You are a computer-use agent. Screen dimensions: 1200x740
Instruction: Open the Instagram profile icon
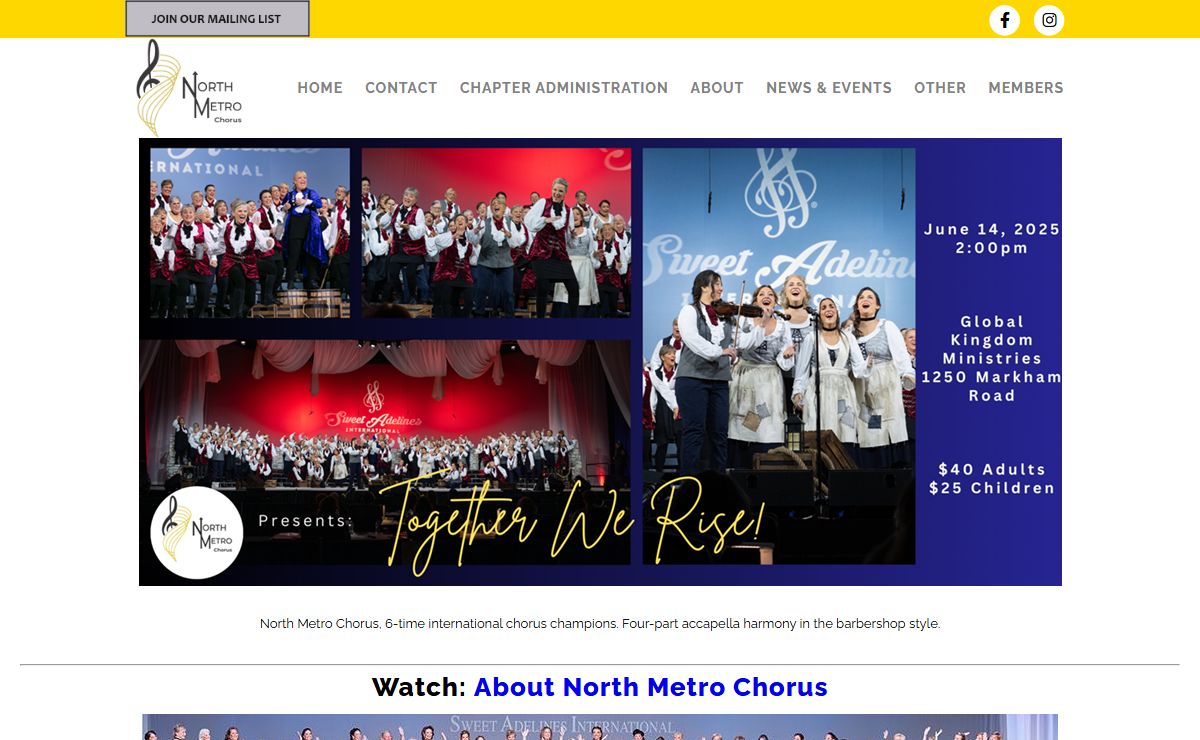(1049, 20)
